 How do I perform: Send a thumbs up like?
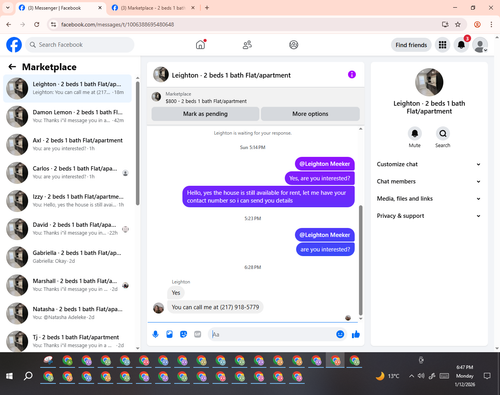click(x=356, y=334)
